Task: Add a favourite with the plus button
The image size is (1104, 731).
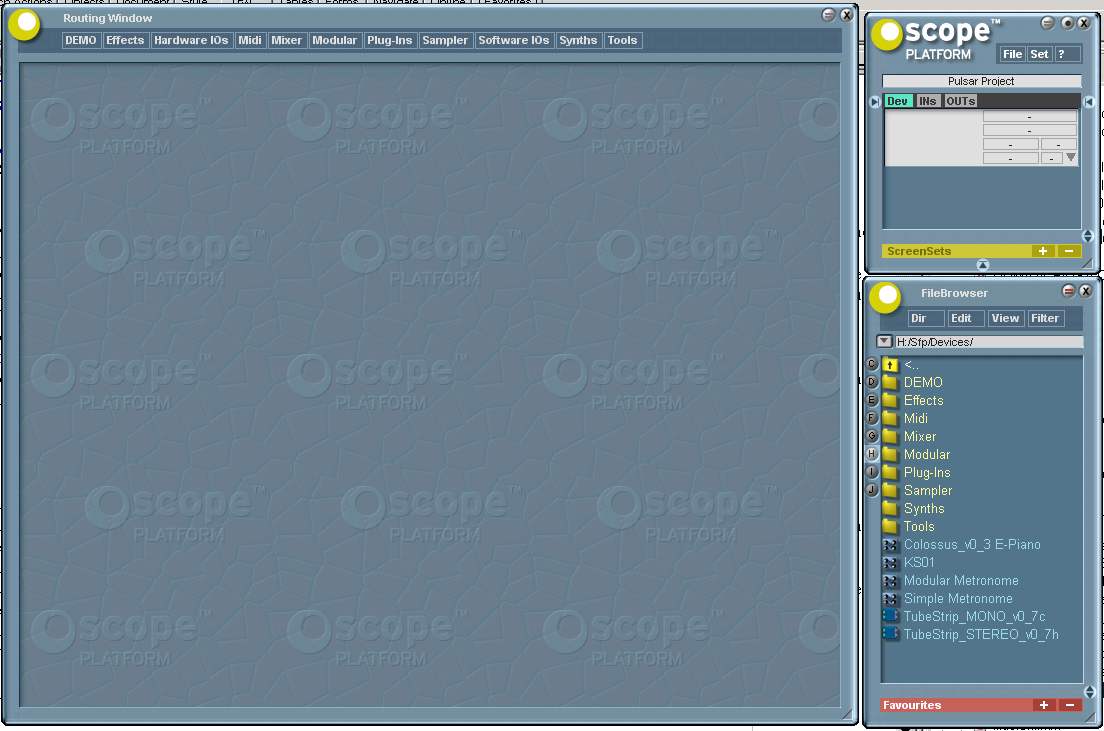Action: 1043,705
